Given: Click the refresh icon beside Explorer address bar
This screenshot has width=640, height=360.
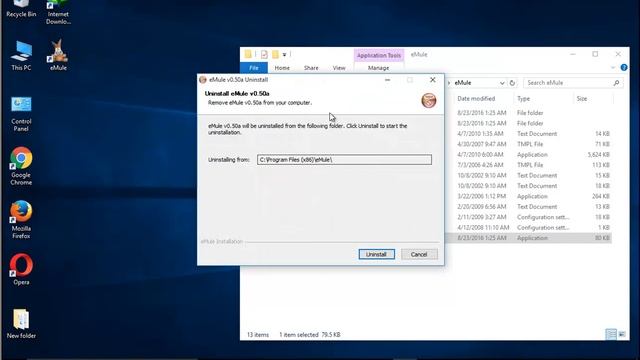Looking at the screenshot, I should tap(512, 83).
